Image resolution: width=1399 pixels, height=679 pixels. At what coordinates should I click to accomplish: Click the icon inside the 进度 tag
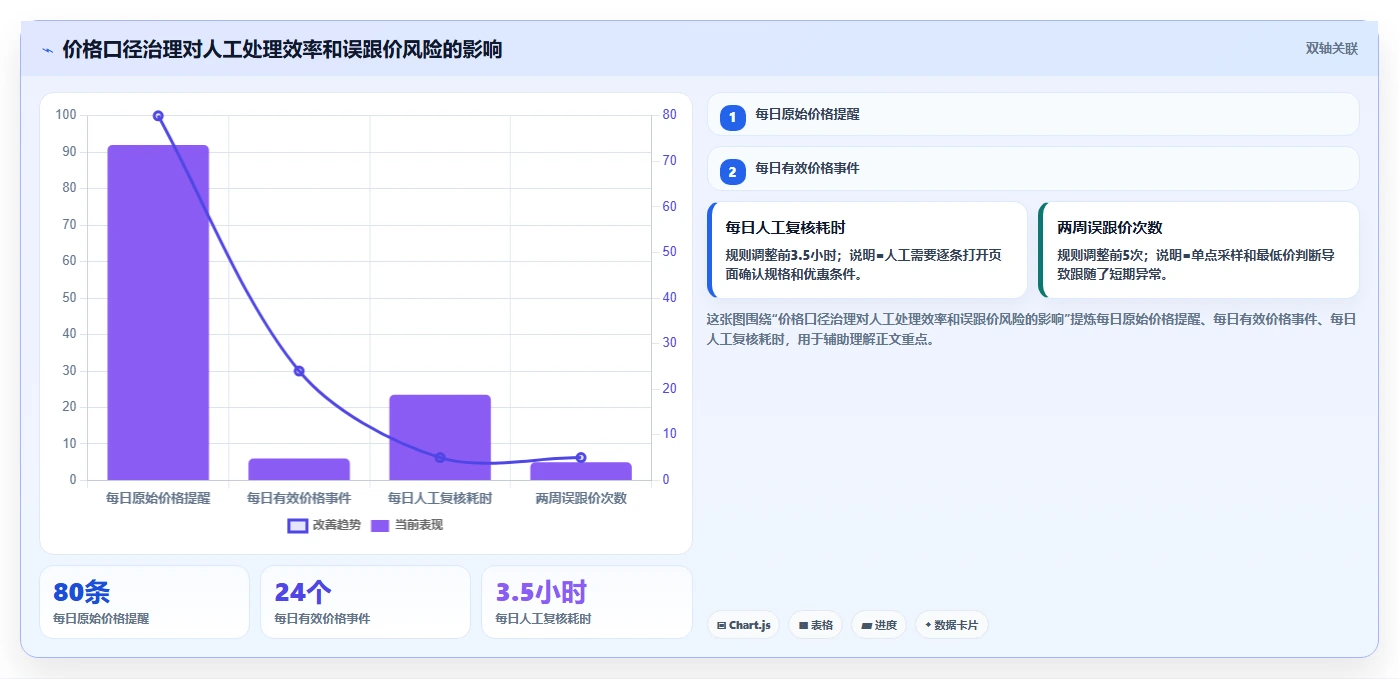click(866, 626)
